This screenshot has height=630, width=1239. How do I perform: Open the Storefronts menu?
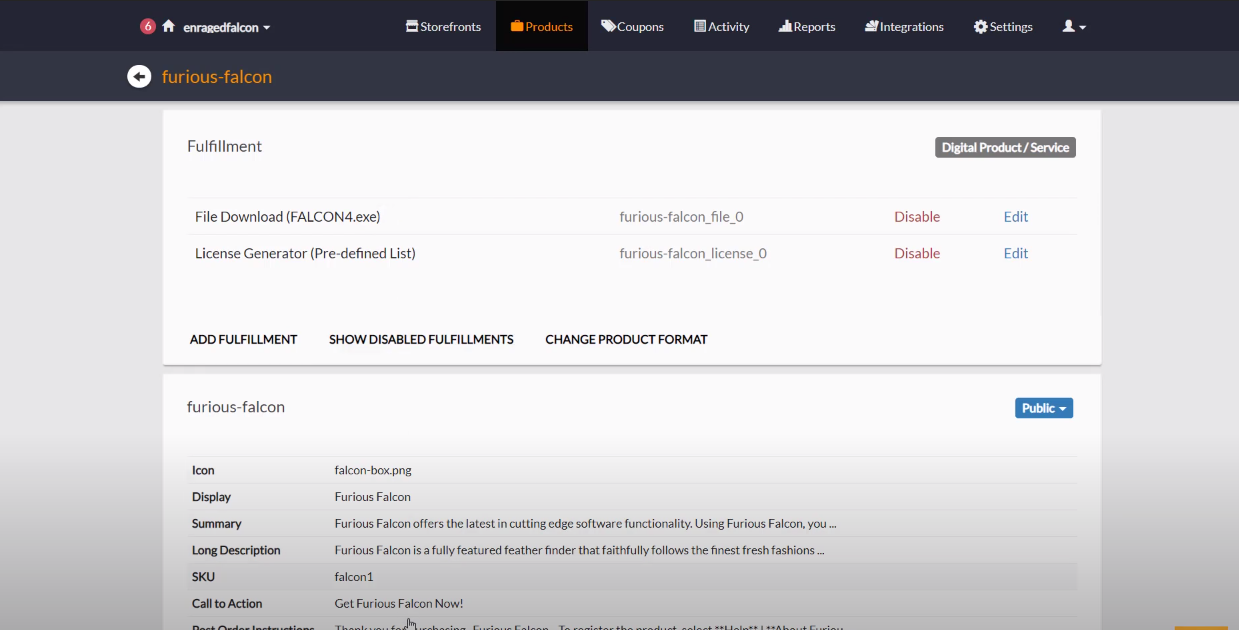[443, 26]
